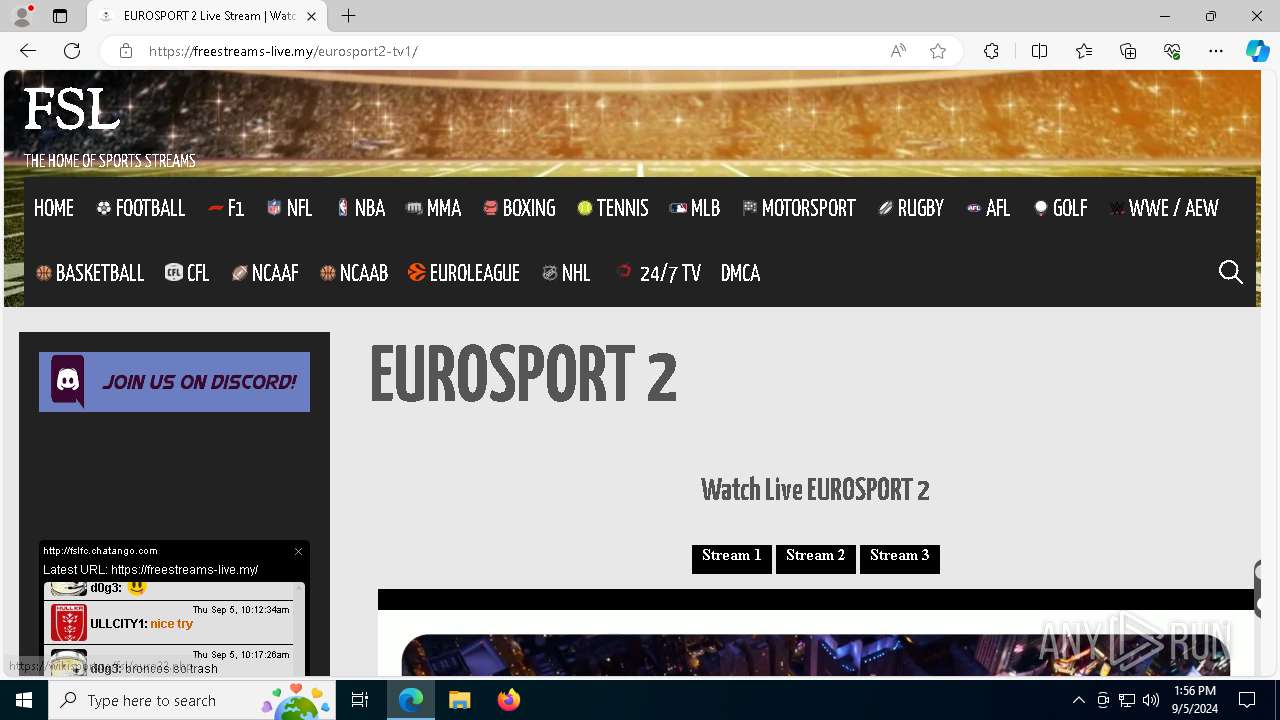Click the taskbar search box
The image size is (1280, 720).
click(192, 700)
